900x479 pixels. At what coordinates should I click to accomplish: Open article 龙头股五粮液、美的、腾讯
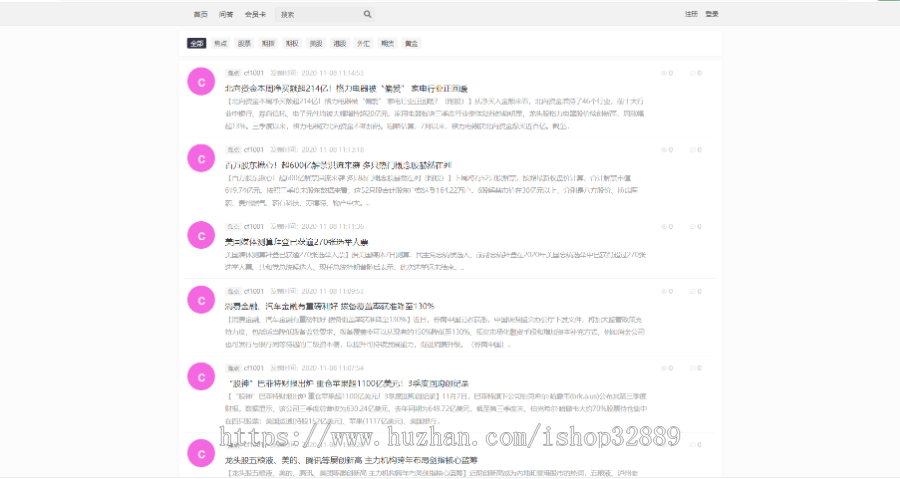tap(351, 460)
